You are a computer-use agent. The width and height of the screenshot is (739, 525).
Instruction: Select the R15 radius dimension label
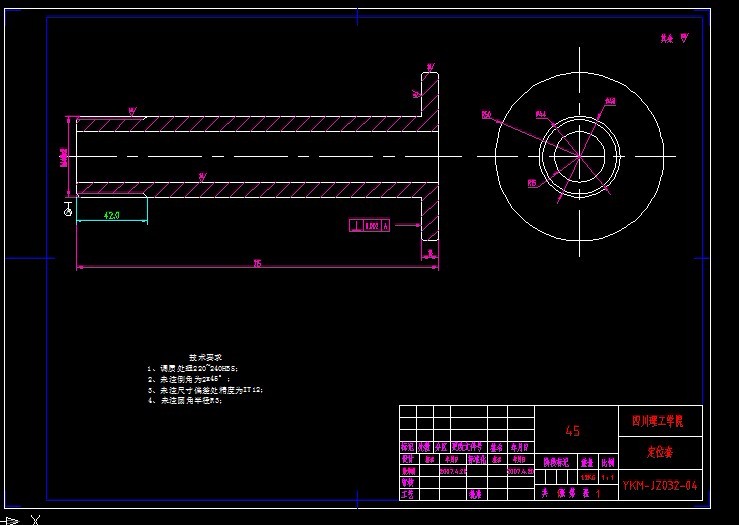(532, 183)
